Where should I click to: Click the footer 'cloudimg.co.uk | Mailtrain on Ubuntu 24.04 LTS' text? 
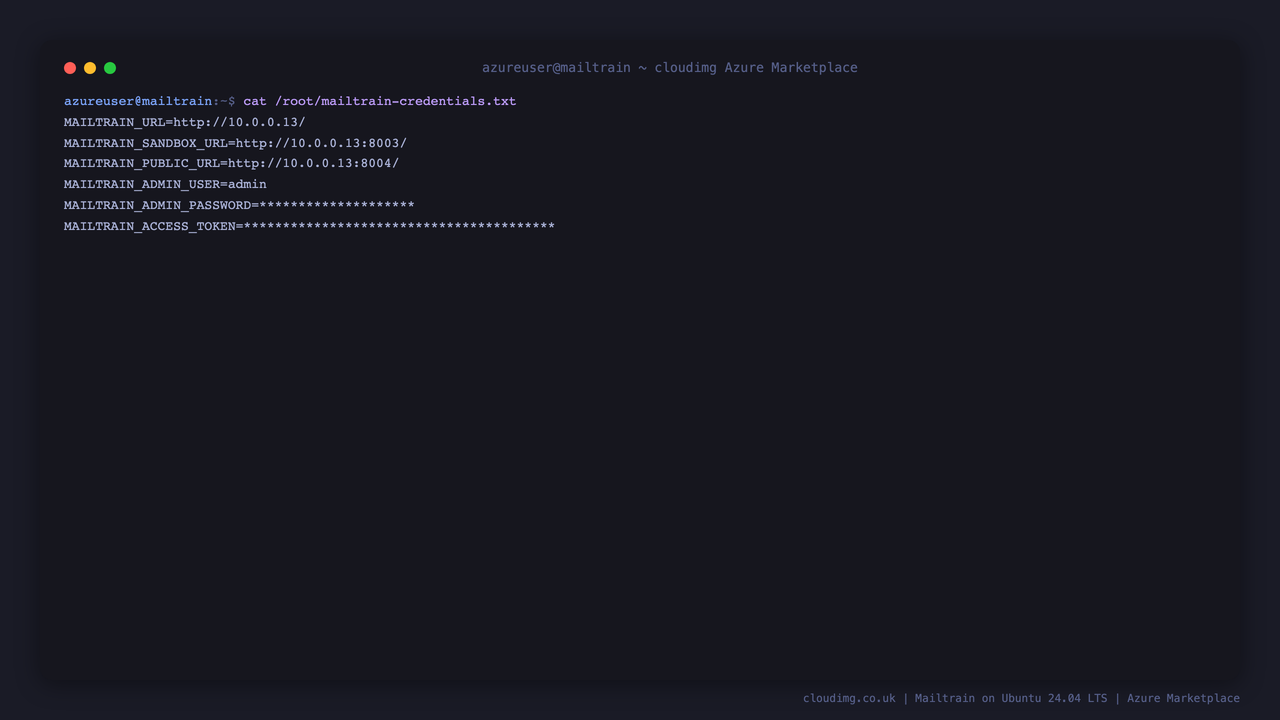[x=955, y=698]
